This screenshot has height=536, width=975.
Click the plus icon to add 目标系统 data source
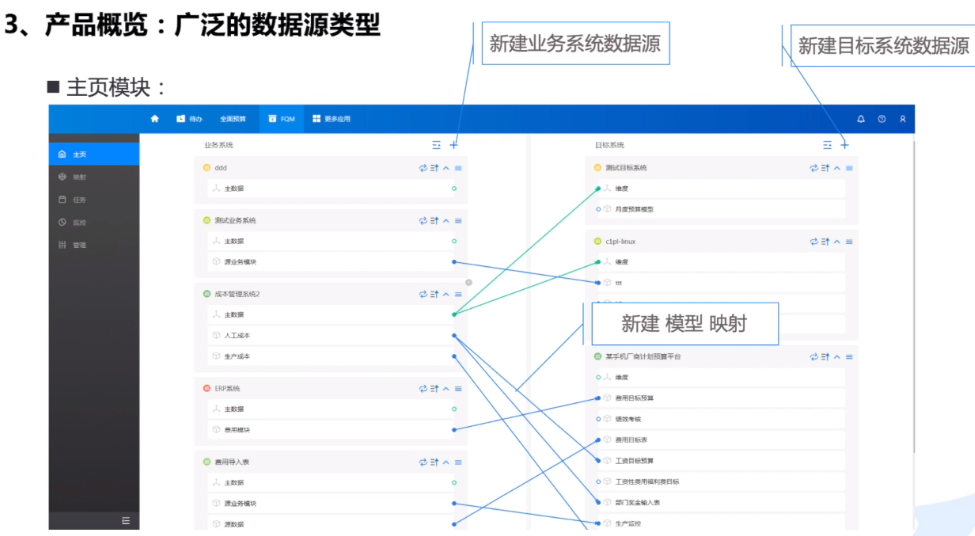[x=844, y=145]
